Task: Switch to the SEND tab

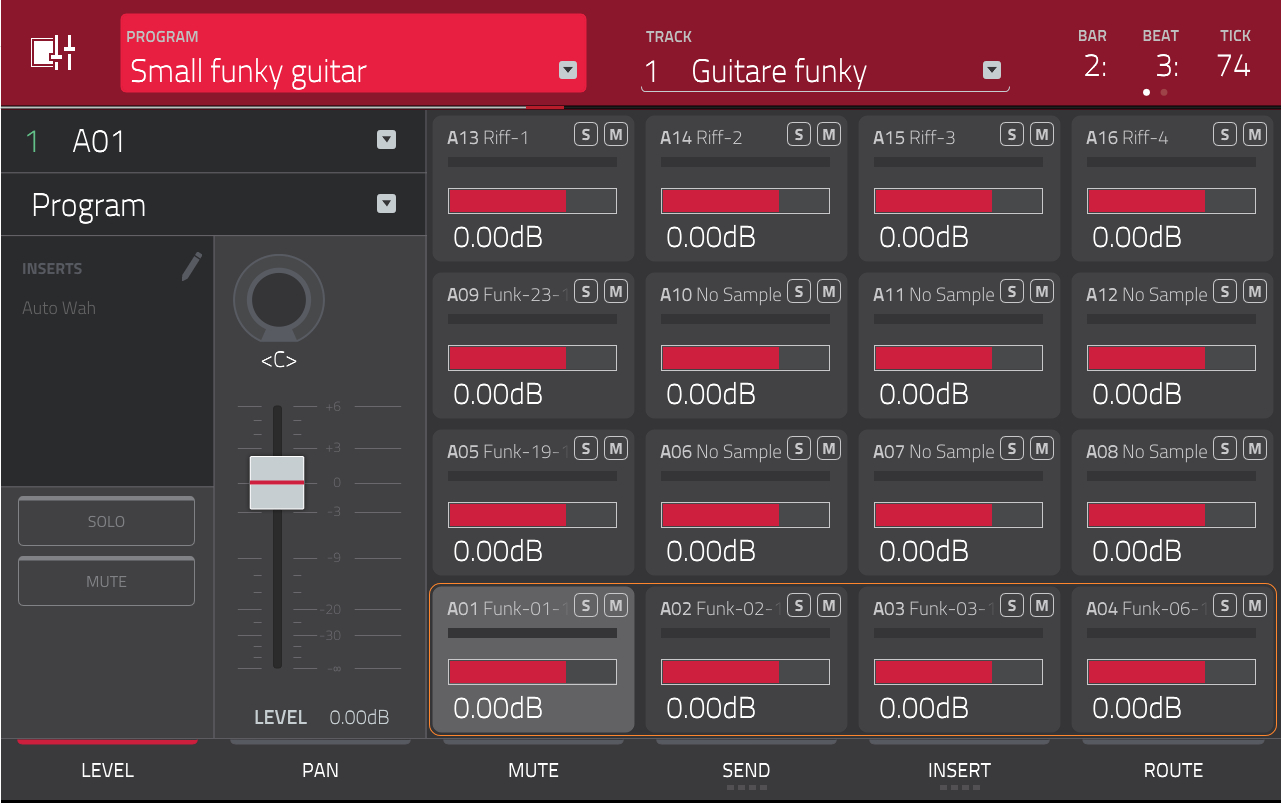Action: click(746, 770)
